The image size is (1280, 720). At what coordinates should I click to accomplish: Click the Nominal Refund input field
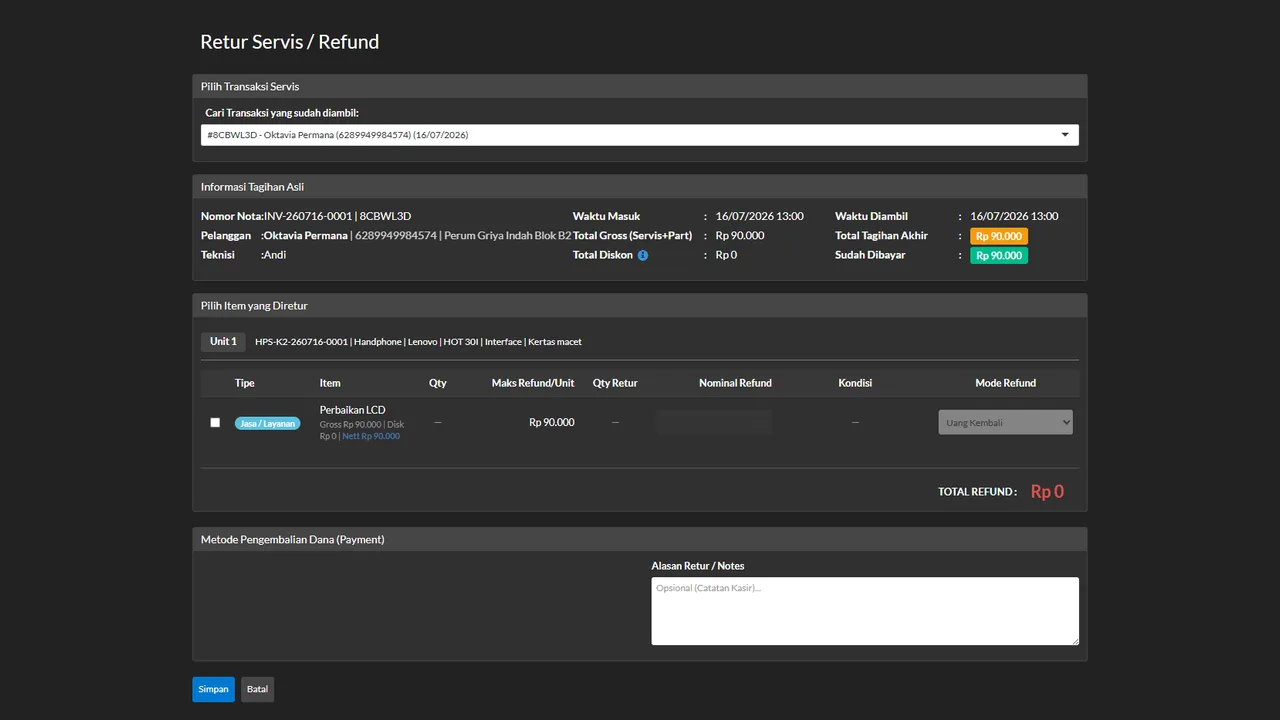pos(714,422)
